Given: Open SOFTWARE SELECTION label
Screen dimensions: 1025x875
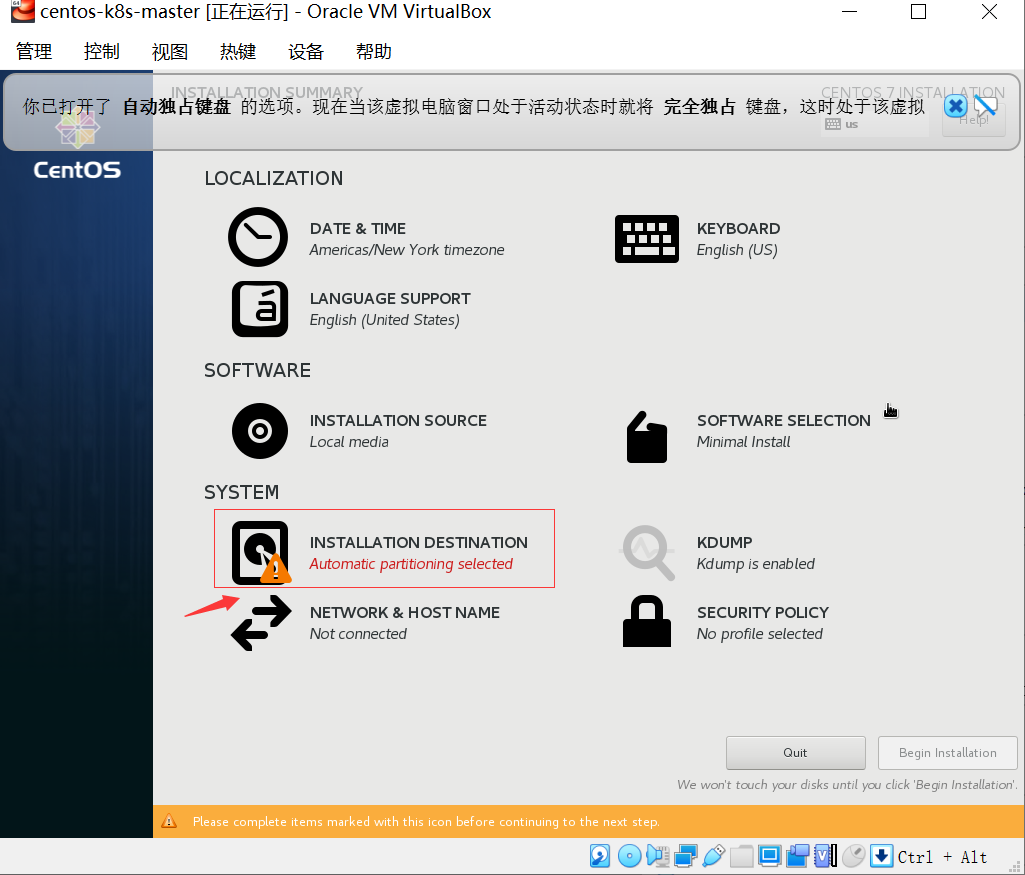Looking at the screenshot, I should [x=784, y=420].
